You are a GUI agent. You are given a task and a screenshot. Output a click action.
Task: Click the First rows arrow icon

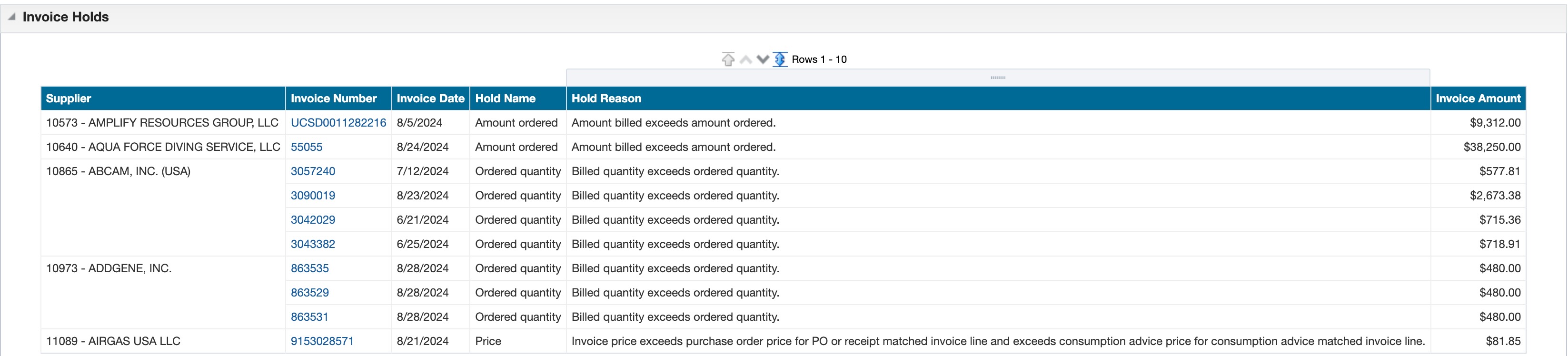728,59
